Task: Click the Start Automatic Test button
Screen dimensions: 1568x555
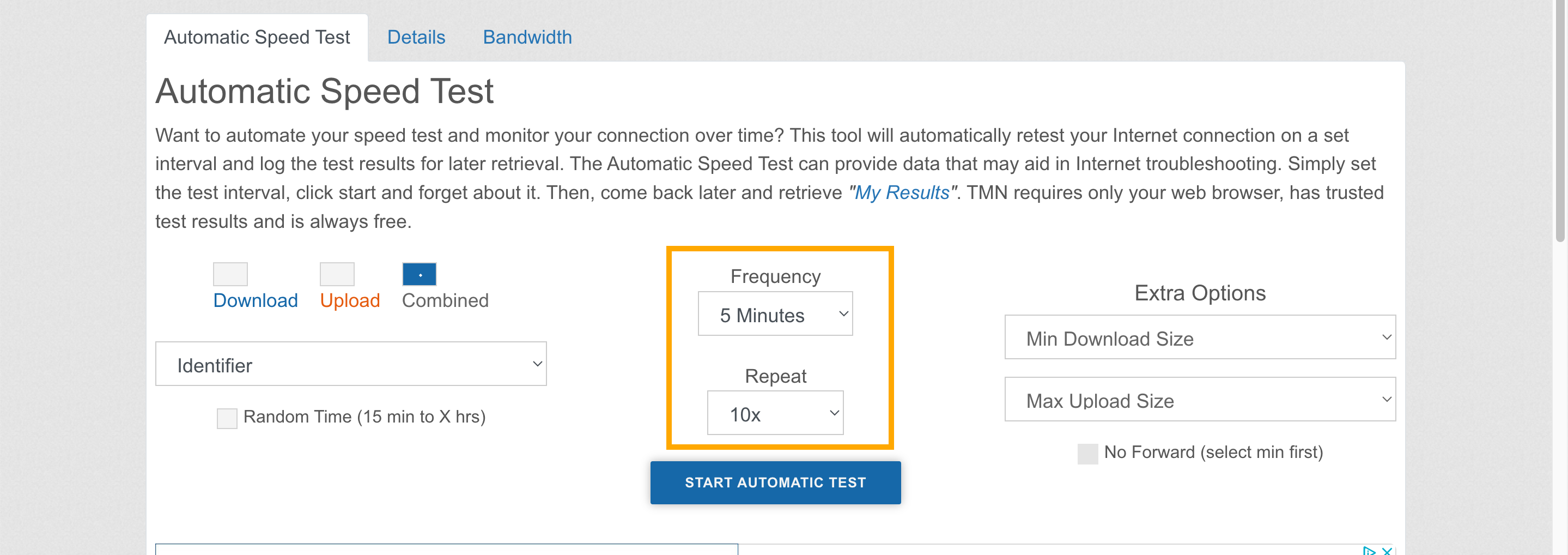Action: coord(775,482)
